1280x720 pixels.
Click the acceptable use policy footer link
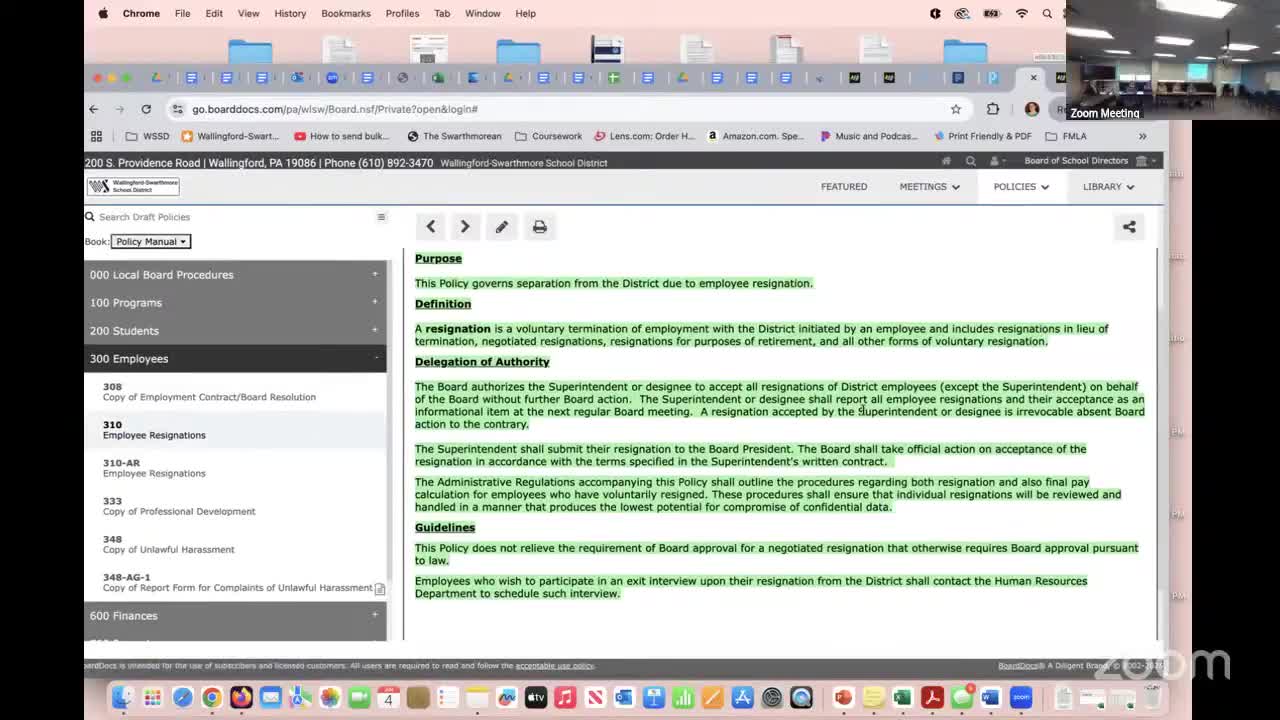pos(554,666)
